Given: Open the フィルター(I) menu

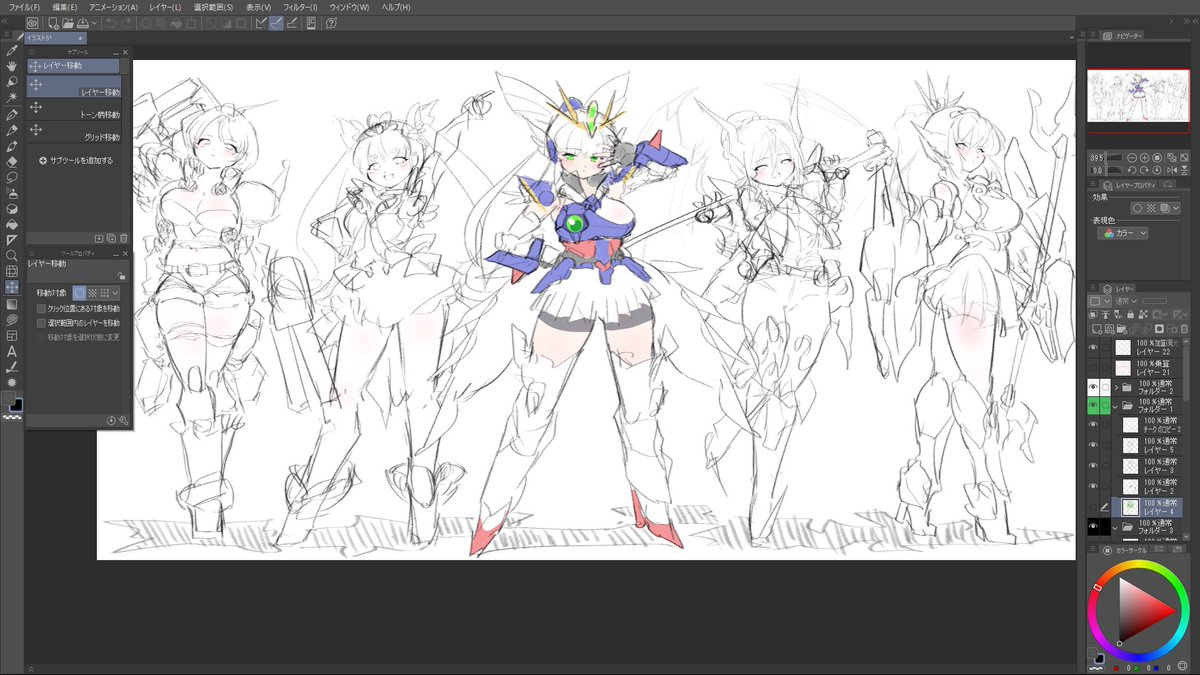Looking at the screenshot, I should (x=298, y=7).
